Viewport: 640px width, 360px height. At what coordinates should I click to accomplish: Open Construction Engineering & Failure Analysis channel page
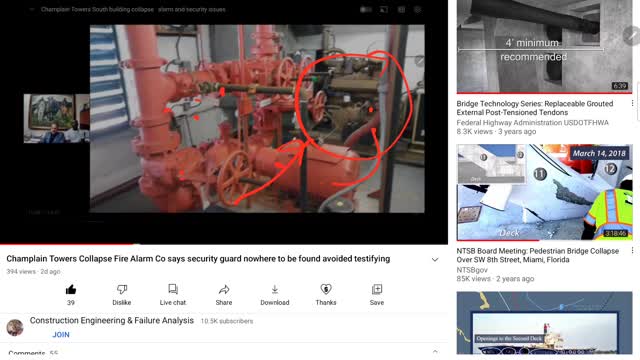[111, 321]
